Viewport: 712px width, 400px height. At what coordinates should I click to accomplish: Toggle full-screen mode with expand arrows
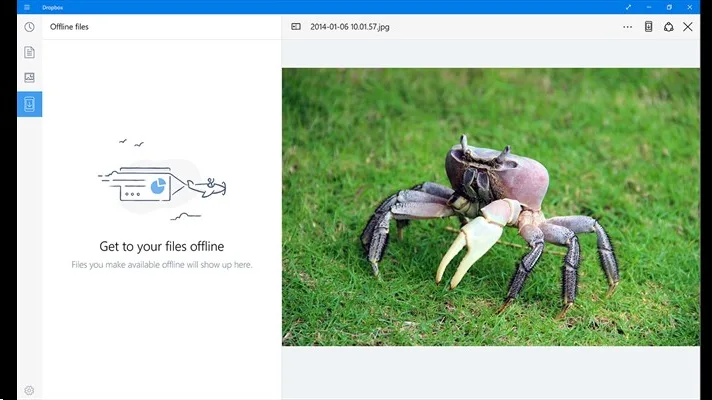628,7
